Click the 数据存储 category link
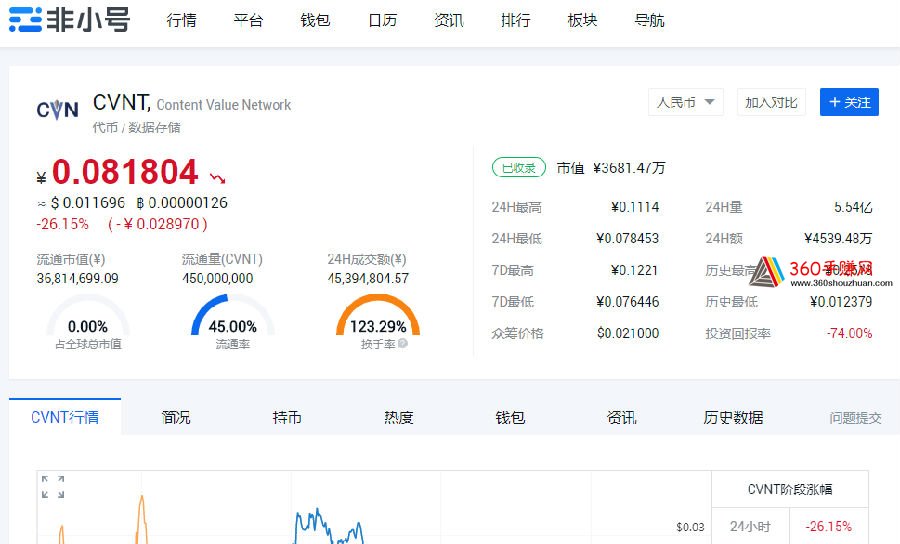Image resolution: width=900 pixels, height=544 pixels. tap(154, 127)
